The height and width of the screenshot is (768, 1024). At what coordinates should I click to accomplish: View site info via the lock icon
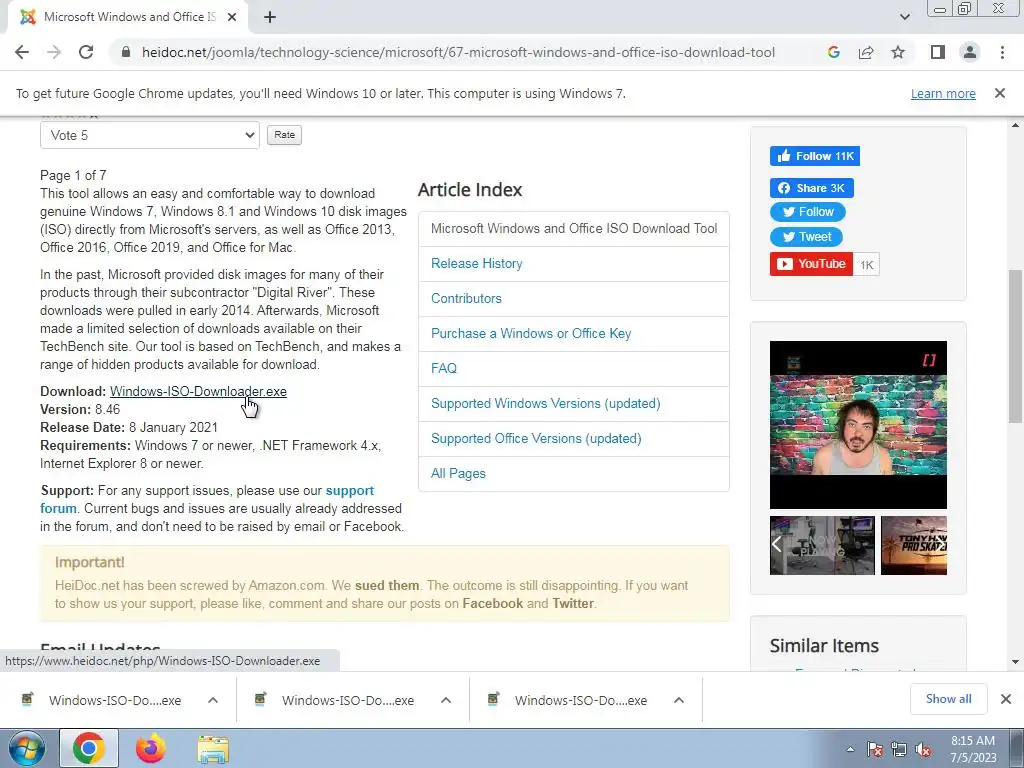click(x=126, y=52)
